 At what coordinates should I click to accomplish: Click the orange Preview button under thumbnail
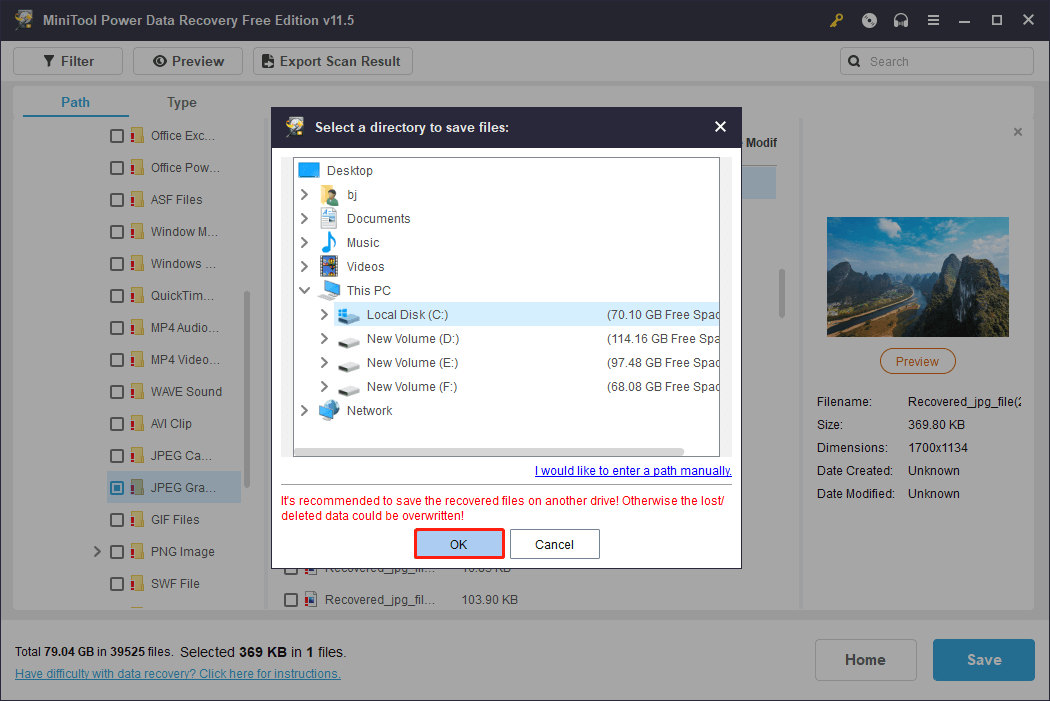pos(917,362)
